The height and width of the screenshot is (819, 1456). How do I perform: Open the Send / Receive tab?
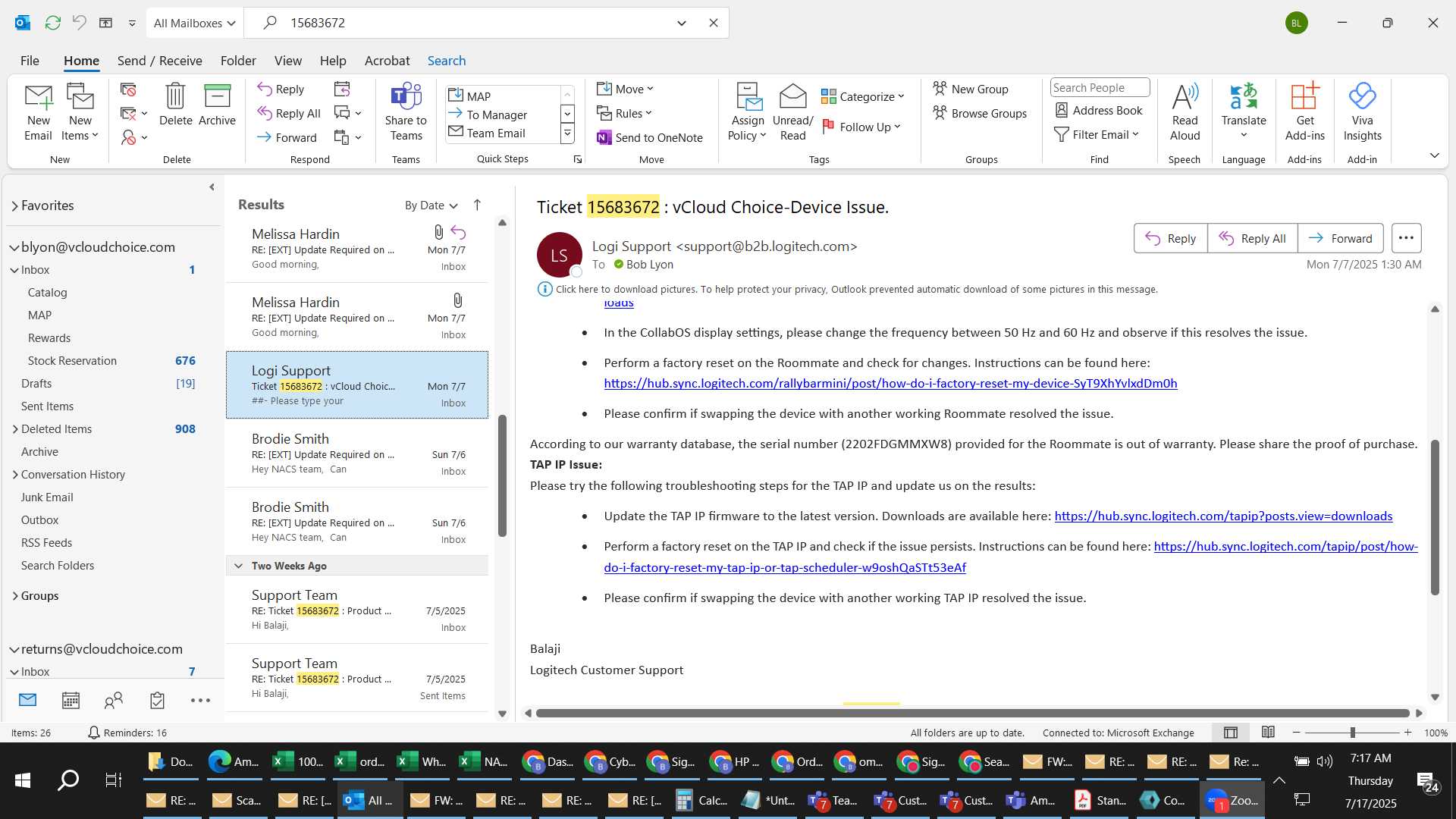(159, 61)
